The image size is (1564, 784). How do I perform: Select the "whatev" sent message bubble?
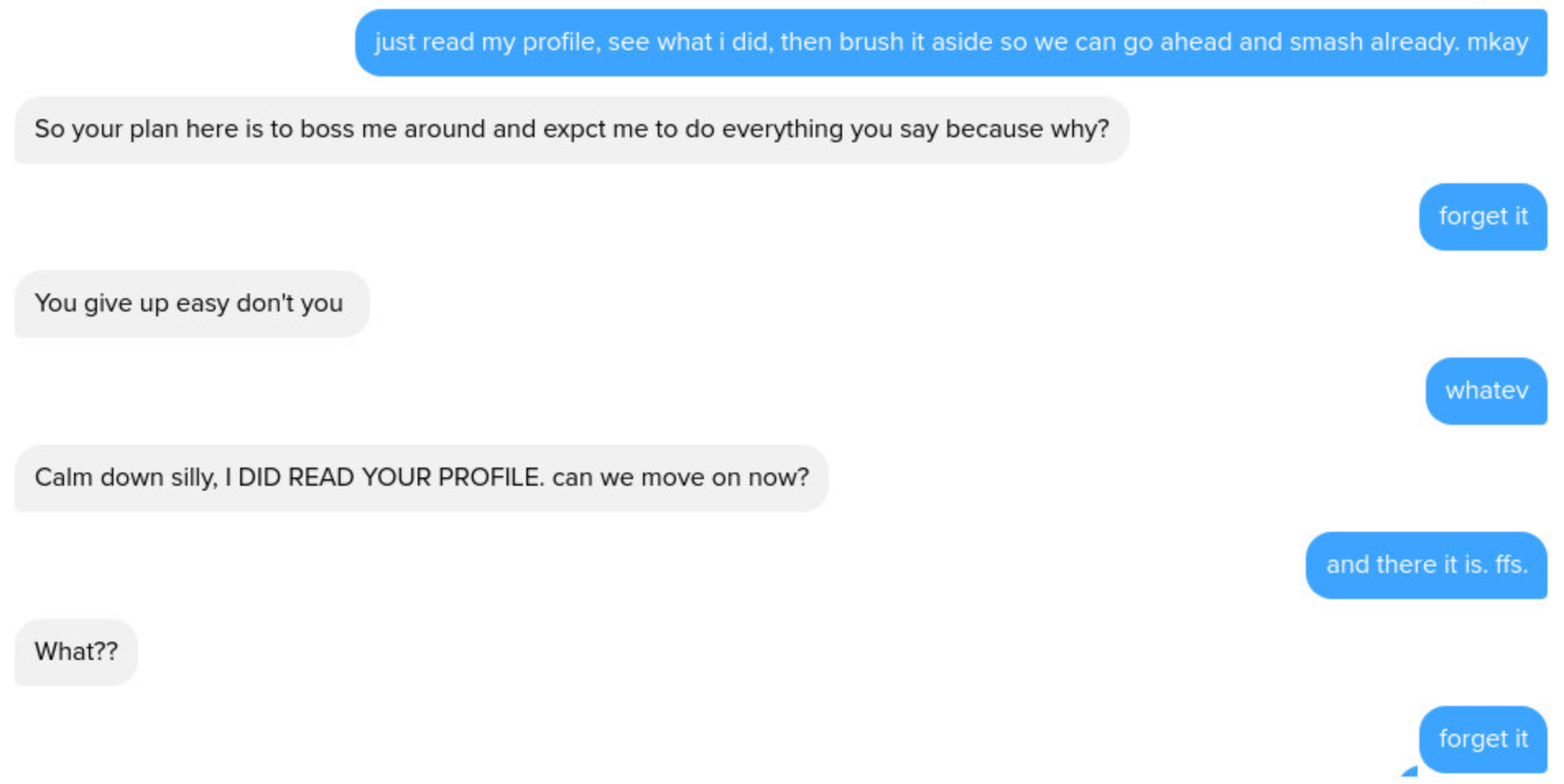tap(1486, 390)
